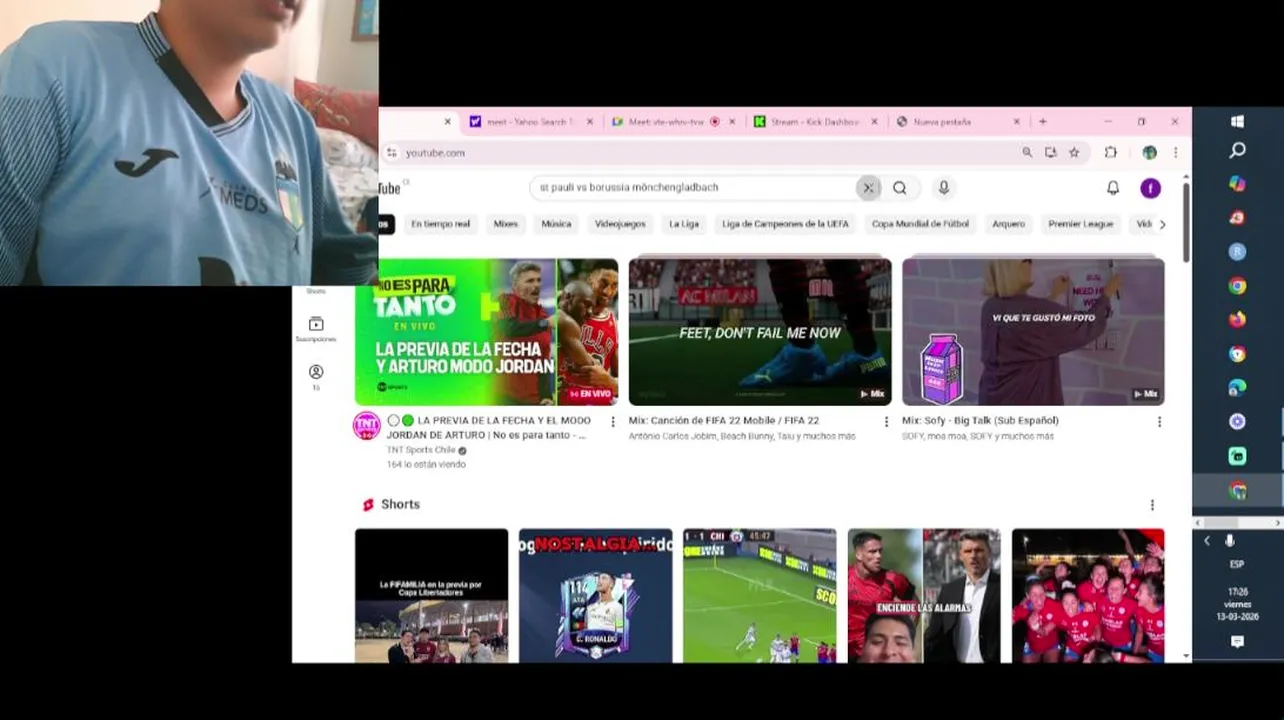The width and height of the screenshot is (1284, 720).
Task: Open the purple account avatar menu
Action: (x=1150, y=188)
